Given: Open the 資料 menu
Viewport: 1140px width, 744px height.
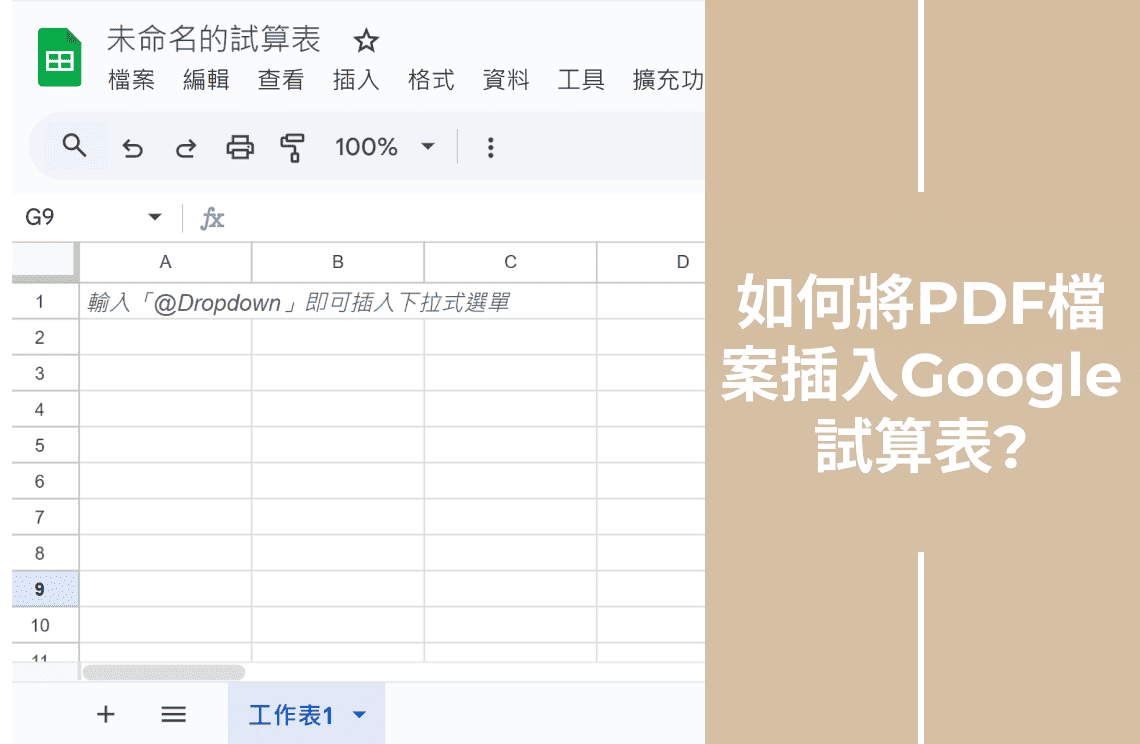Looking at the screenshot, I should coord(506,80).
